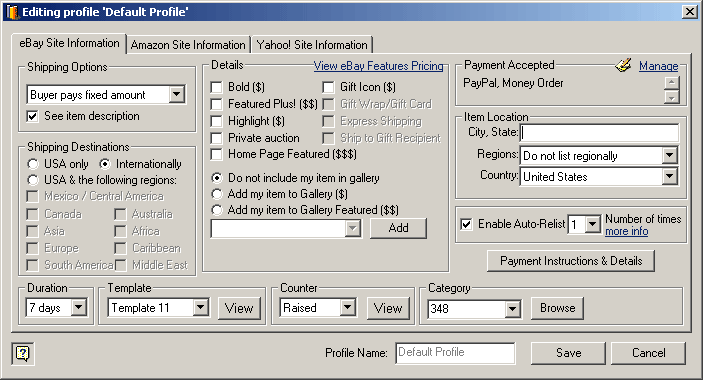Uncheck Enable Auto-Relist checkbox
Image resolution: width=703 pixels, height=380 pixels.
(x=467, y=224)
